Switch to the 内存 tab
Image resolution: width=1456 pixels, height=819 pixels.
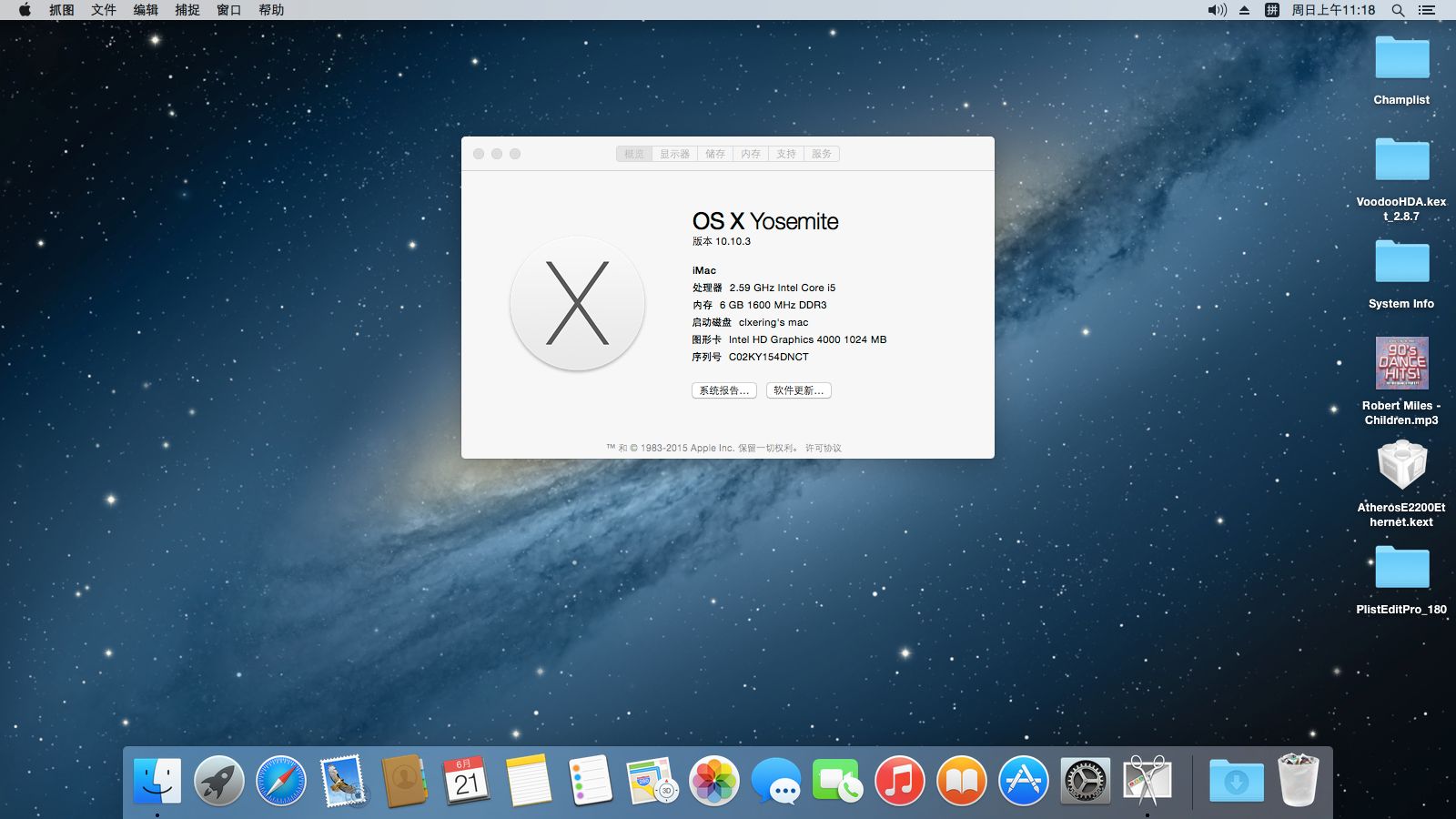coord(751,154)
